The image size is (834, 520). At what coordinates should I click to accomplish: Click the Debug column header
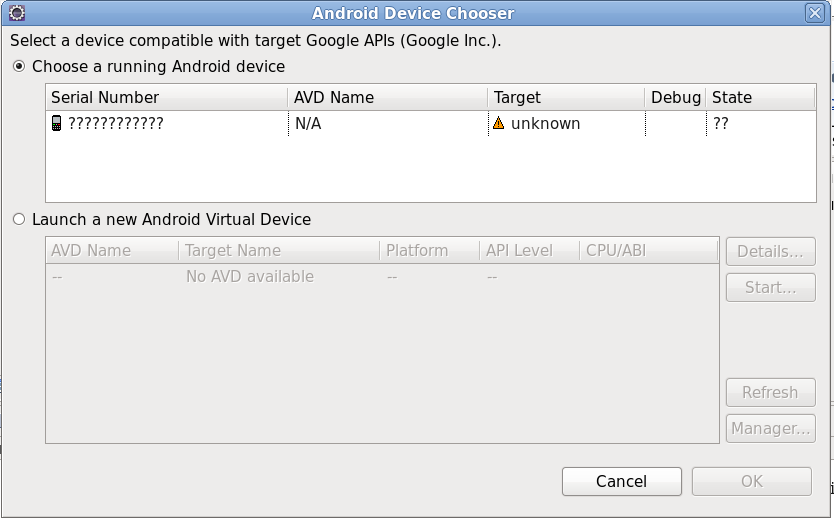(675, 97)
